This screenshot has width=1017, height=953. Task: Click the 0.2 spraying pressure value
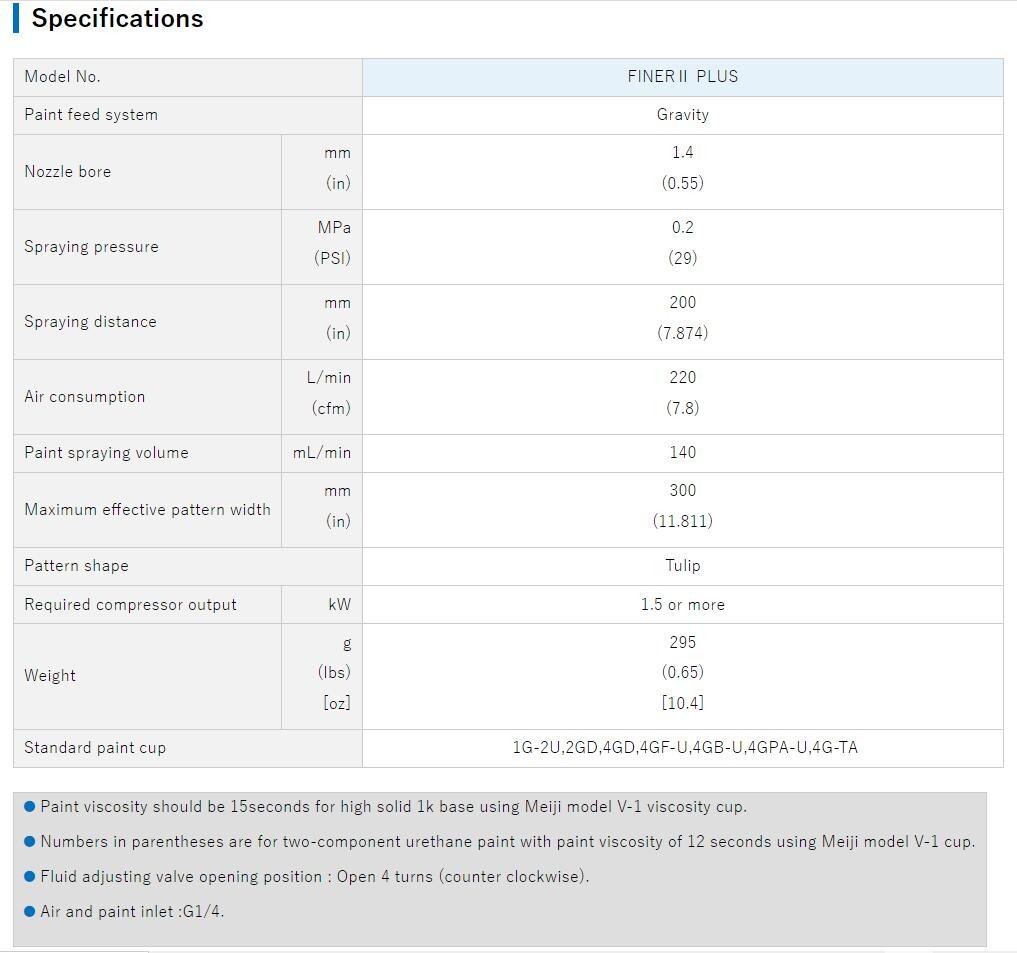[x=682, y=228]
